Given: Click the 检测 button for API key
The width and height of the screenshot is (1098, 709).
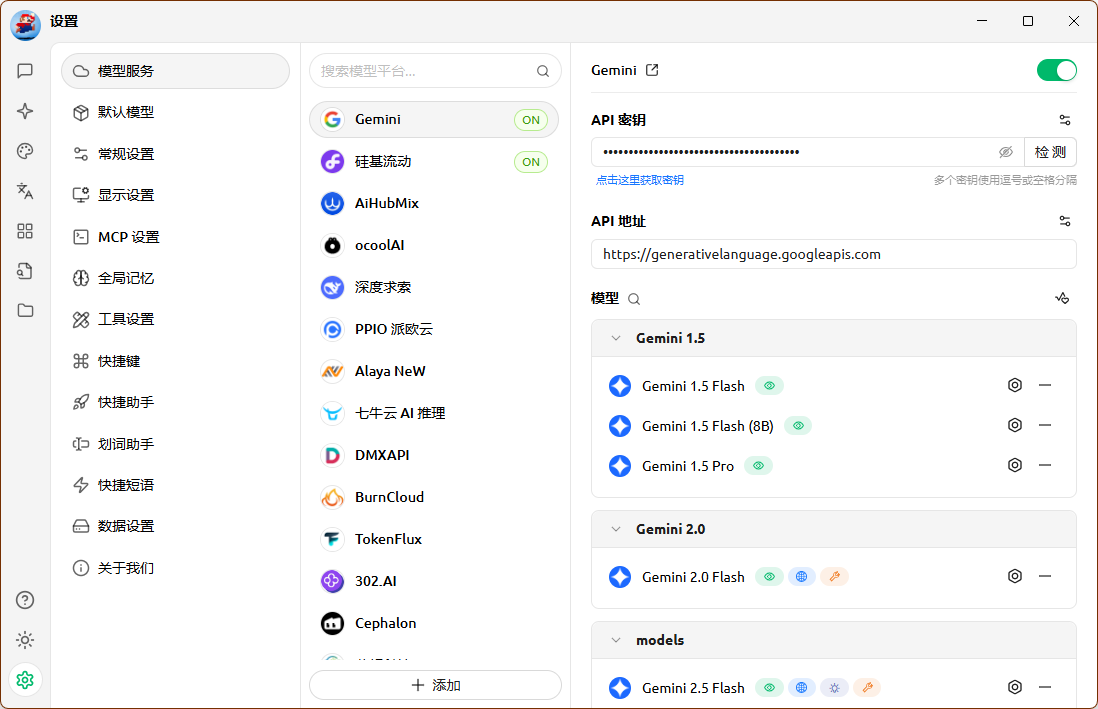Looking at the screenshot, I should [1050, 152].
